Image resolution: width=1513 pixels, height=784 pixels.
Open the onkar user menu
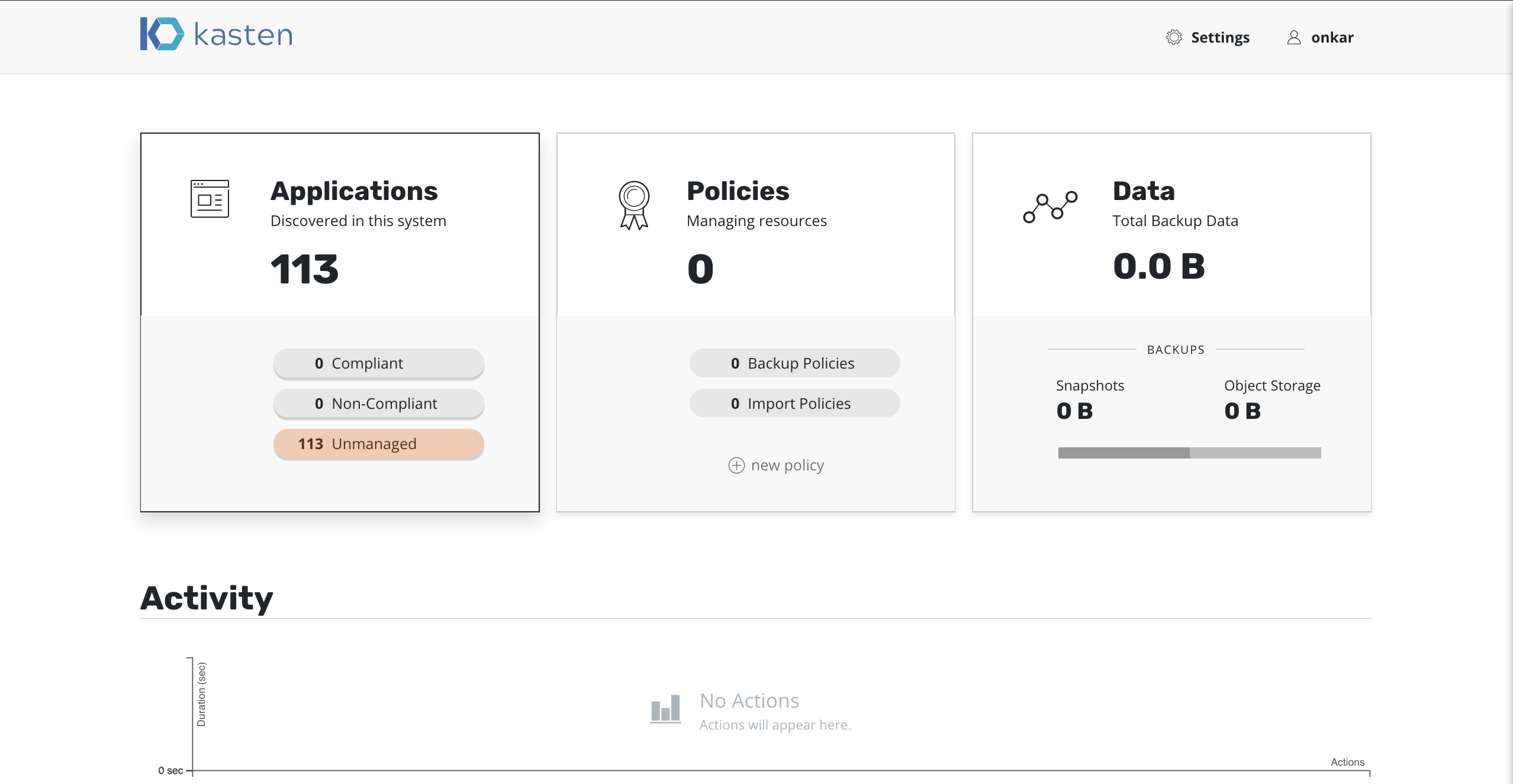[1332, 37]
